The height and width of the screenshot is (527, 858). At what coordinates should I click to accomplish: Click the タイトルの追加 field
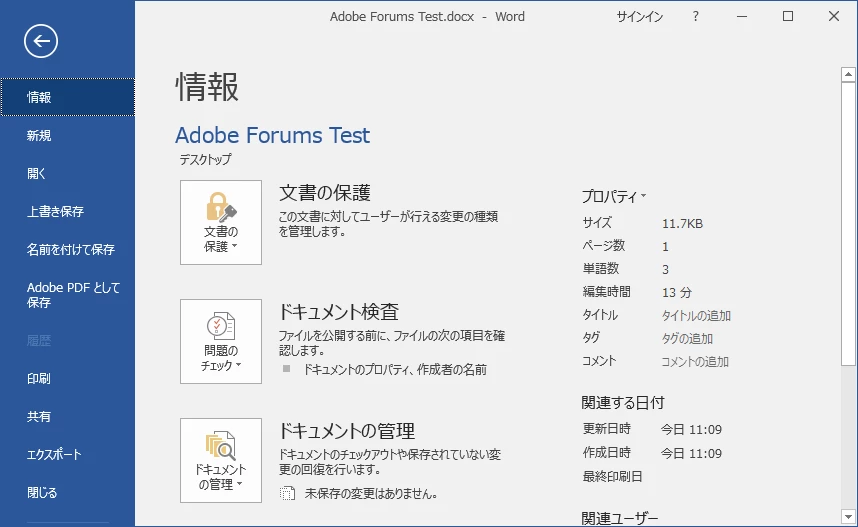click(696, 316)
